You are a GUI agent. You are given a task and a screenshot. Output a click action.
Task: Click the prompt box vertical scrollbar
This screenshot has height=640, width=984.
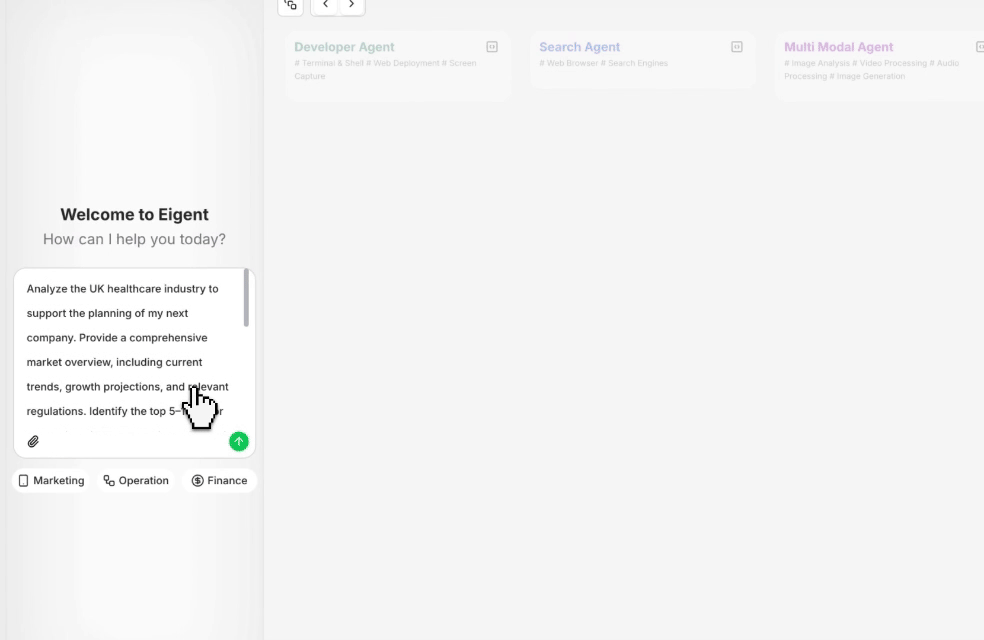247,298
